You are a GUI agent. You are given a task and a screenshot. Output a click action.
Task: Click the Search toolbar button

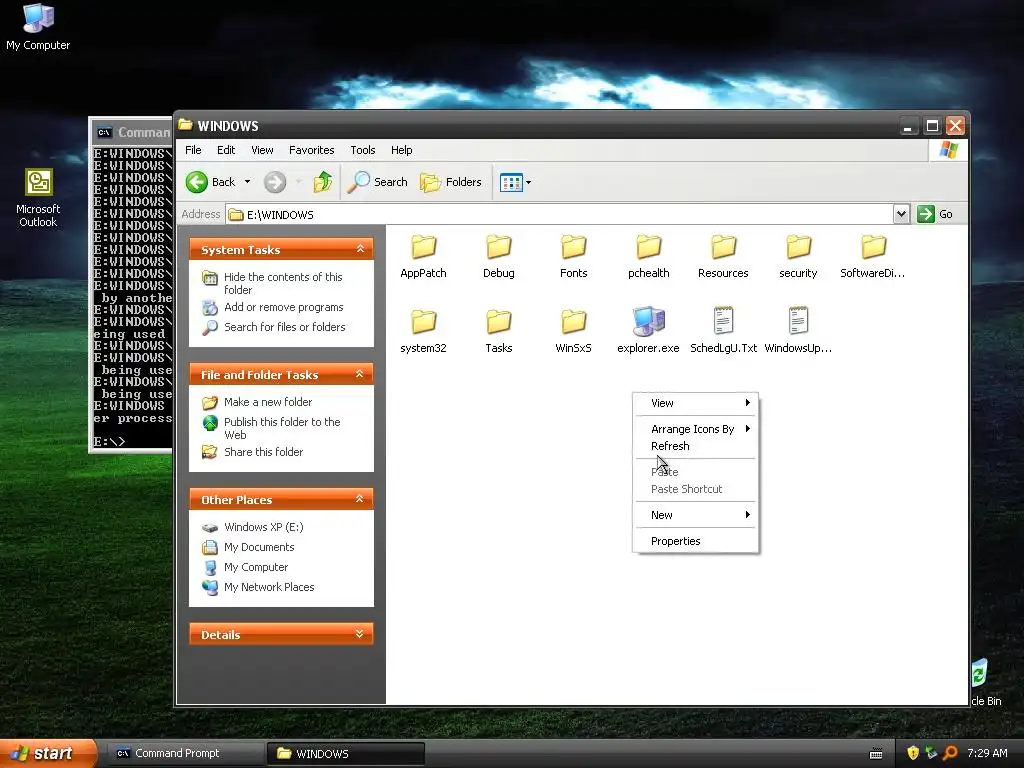tap(377, 182)
